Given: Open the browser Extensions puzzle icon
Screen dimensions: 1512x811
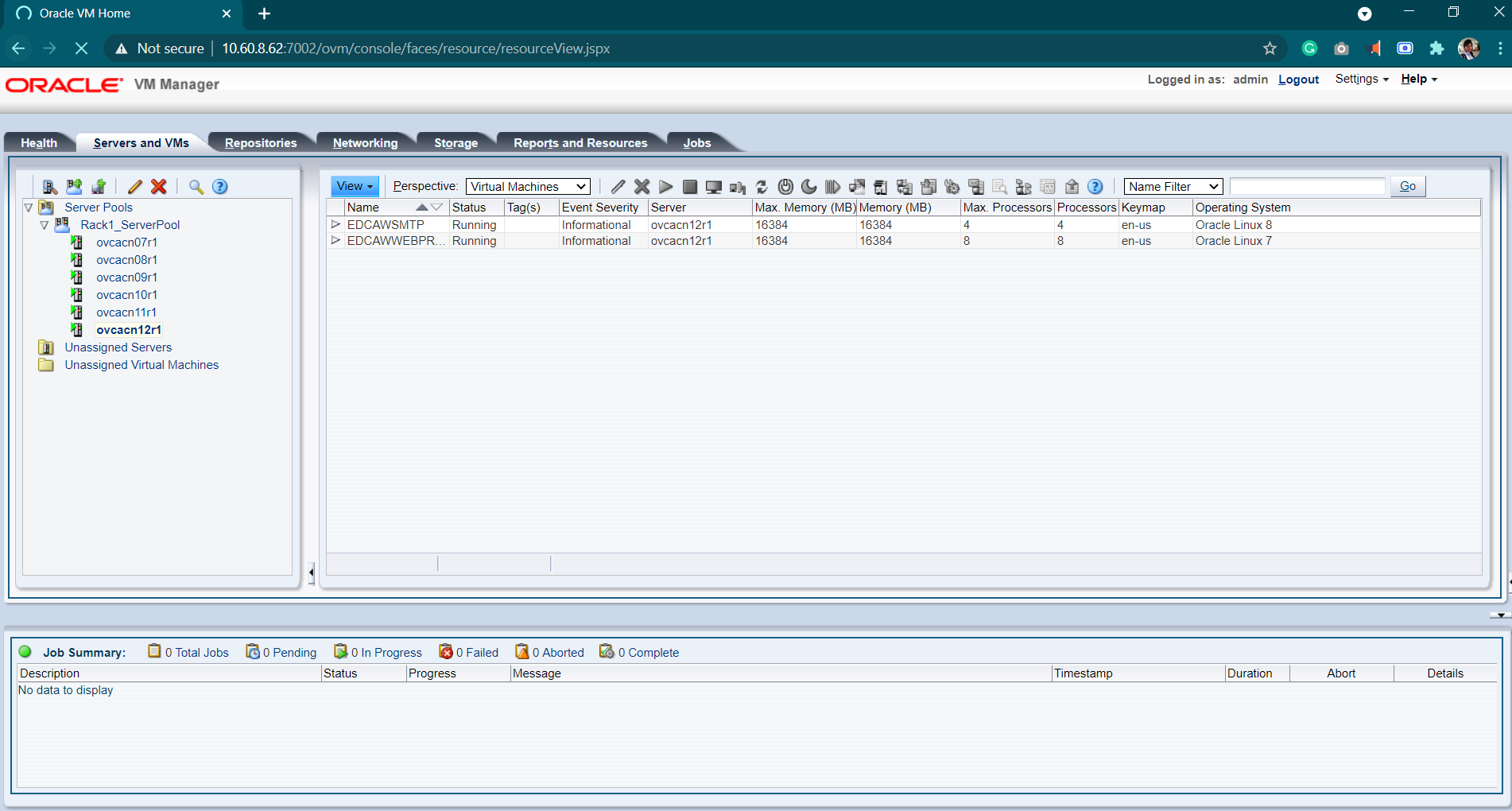Looking at the screenshot, I should (x=1436, y=49).
